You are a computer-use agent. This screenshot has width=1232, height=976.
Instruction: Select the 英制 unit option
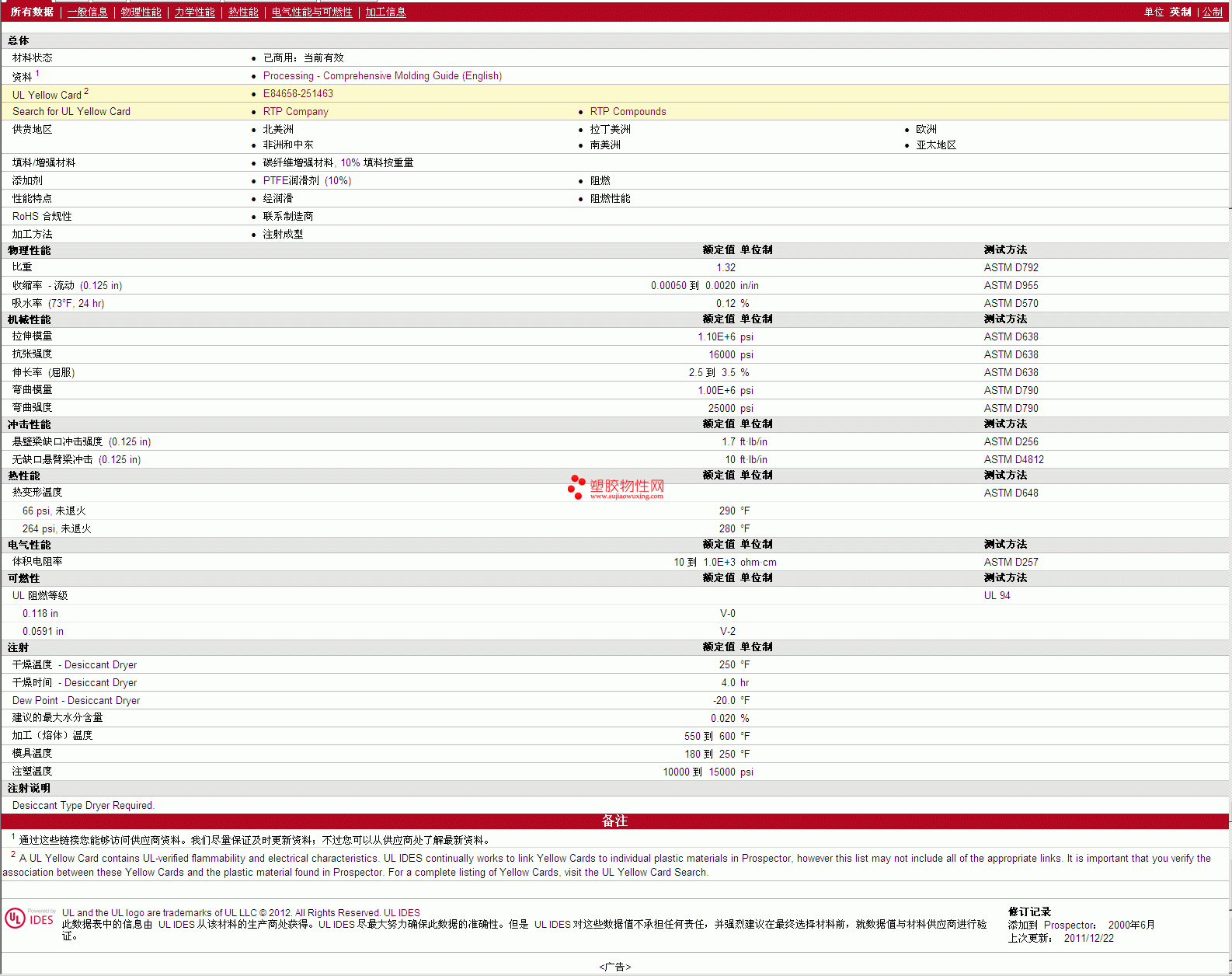(x=1180, y=12)
